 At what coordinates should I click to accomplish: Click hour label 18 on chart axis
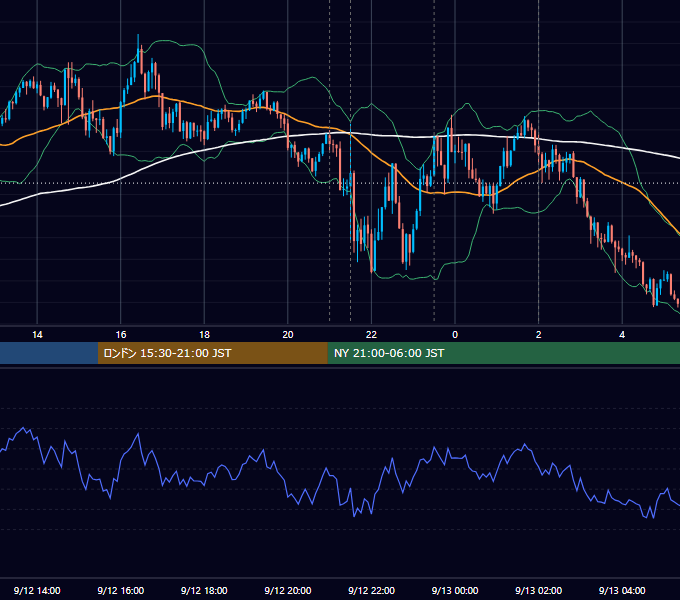[x=204, y=335]
